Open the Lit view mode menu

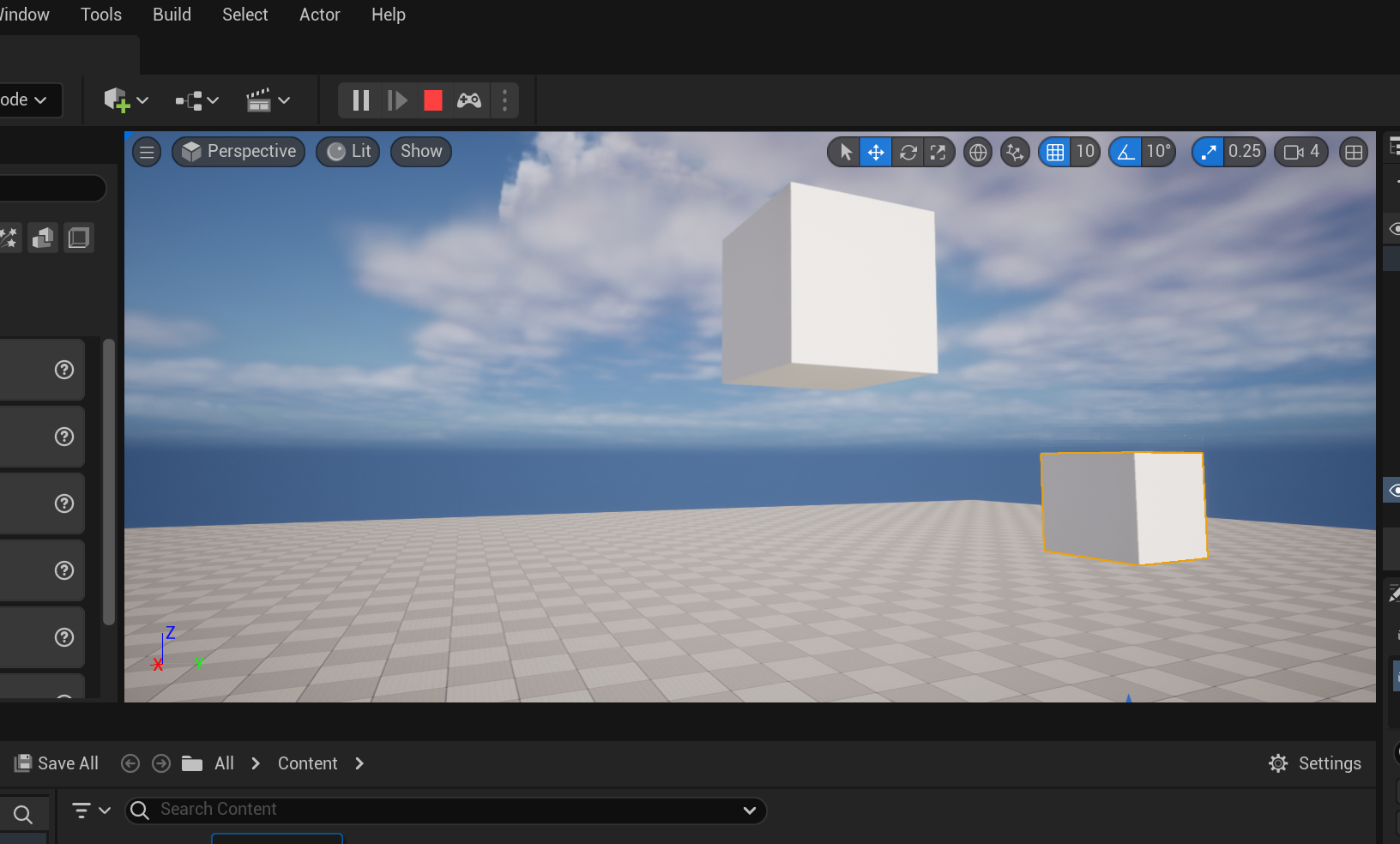click(x=348, y=152)
